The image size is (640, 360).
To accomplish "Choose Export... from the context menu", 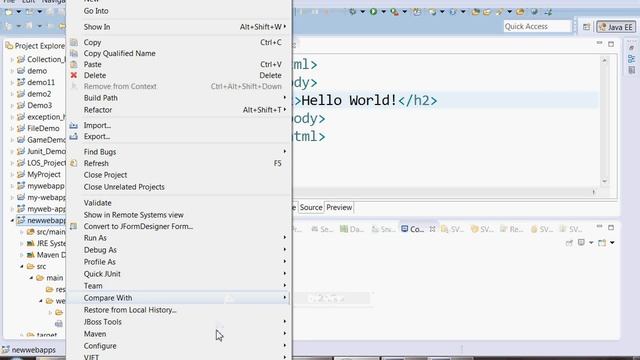I will [179, 136].
